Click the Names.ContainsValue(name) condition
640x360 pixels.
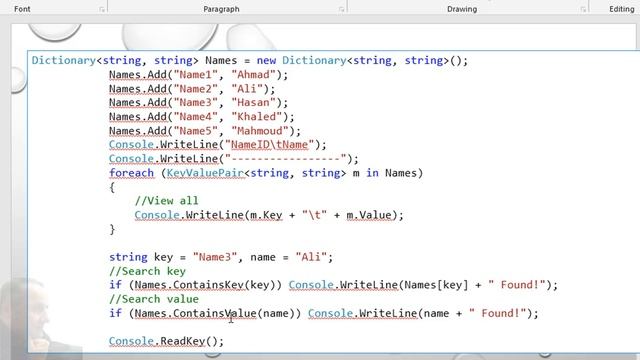coord(214,313)
